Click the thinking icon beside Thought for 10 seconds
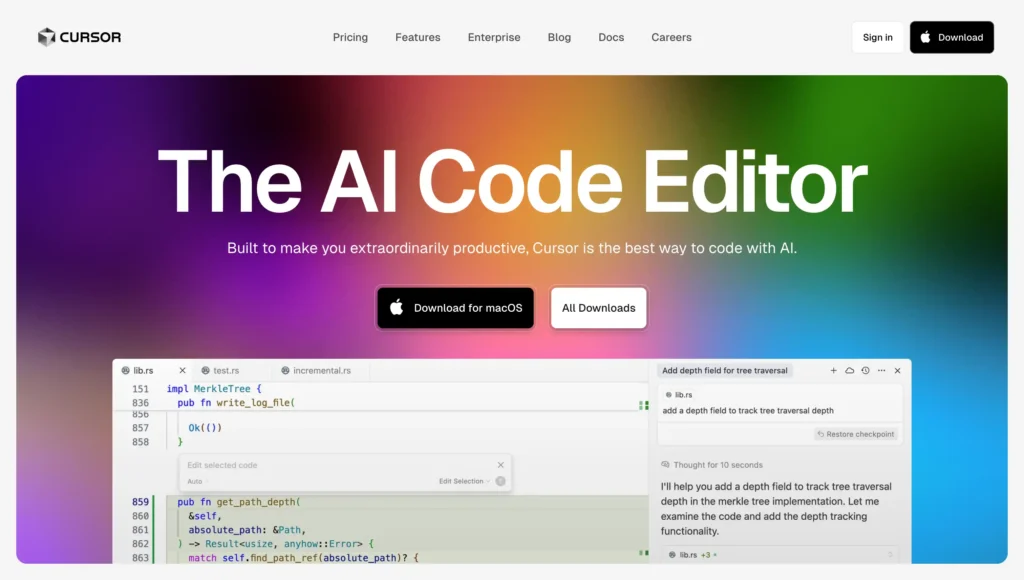Screen dimensions: 1024x580 (665, 465)
